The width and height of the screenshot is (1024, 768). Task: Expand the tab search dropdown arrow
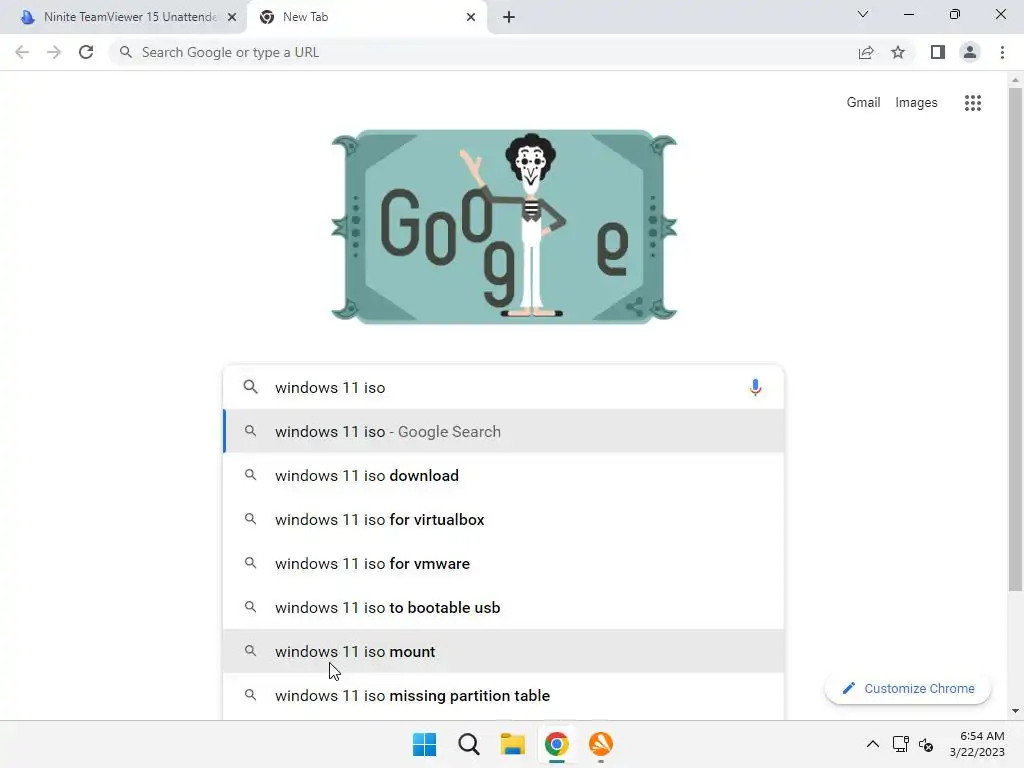tap(863, 14)
